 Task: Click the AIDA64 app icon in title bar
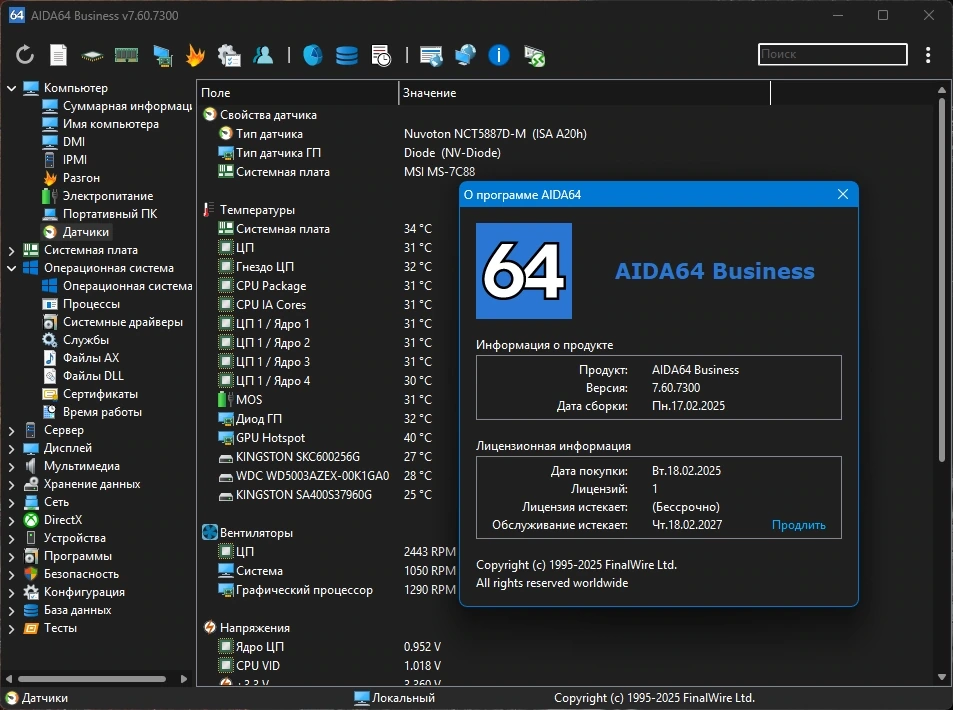16,15
